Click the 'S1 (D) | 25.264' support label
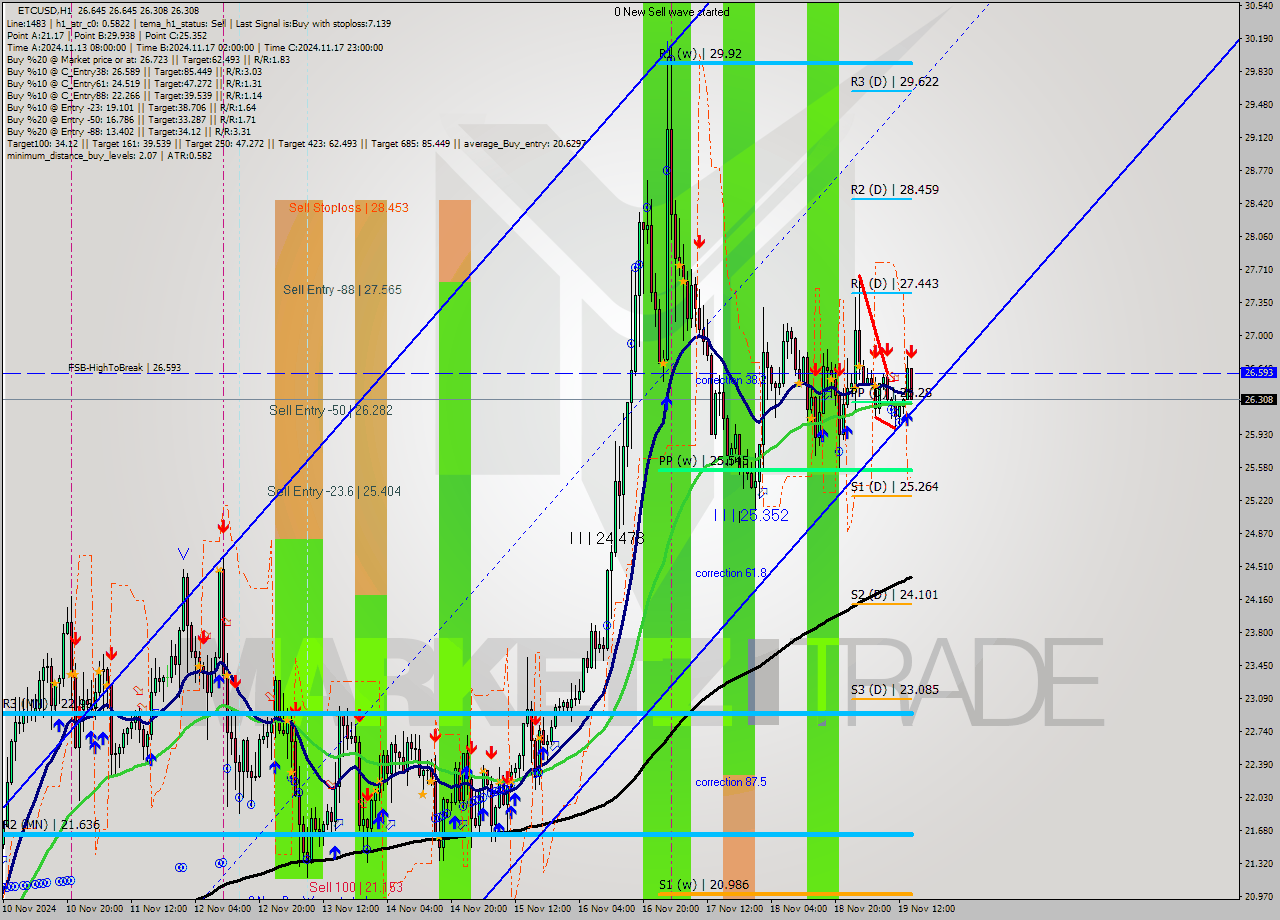 click(x=895, y=487)
